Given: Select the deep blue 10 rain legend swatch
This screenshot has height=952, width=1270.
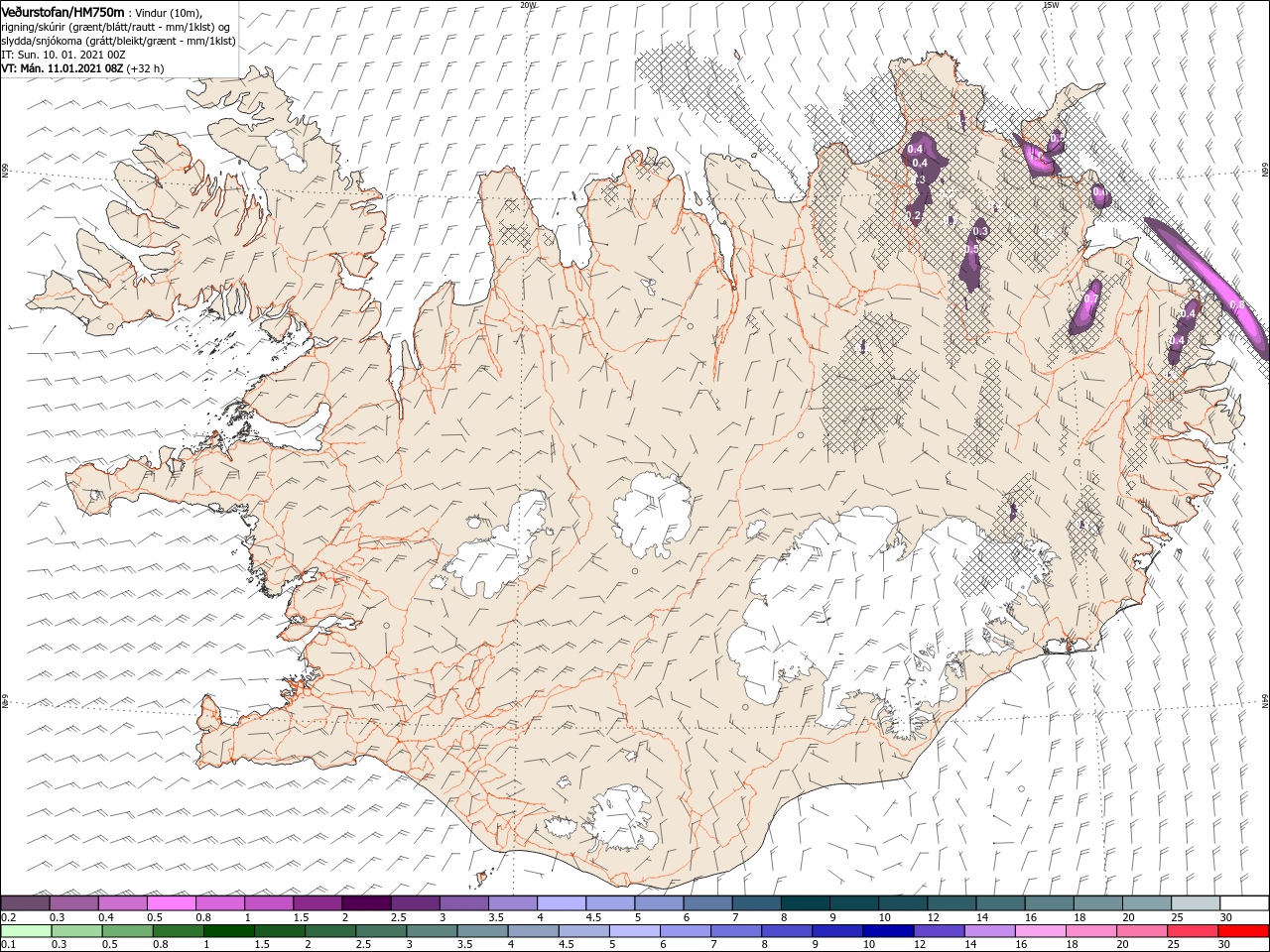Looking at the screenshot, I should [x=888, y=931].
